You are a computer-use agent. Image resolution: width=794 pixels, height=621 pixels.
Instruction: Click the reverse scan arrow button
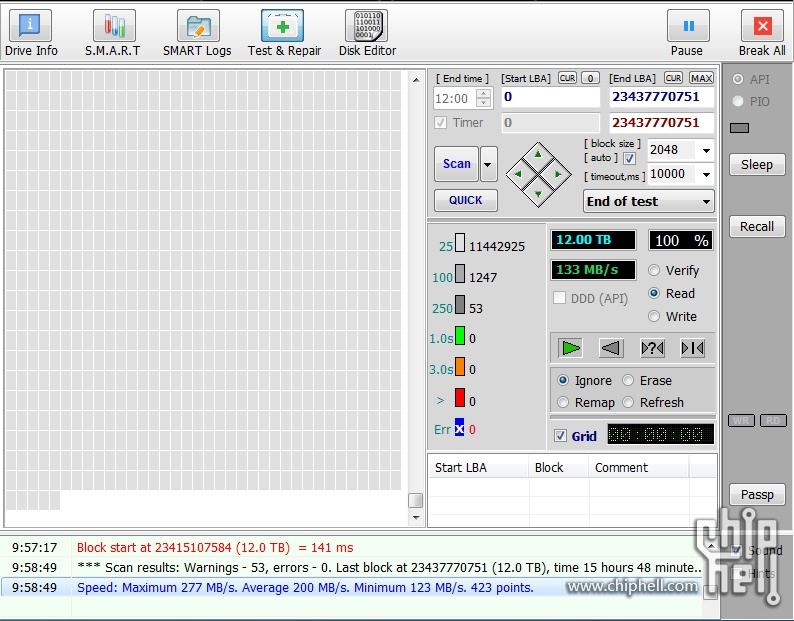coord(611,348)
